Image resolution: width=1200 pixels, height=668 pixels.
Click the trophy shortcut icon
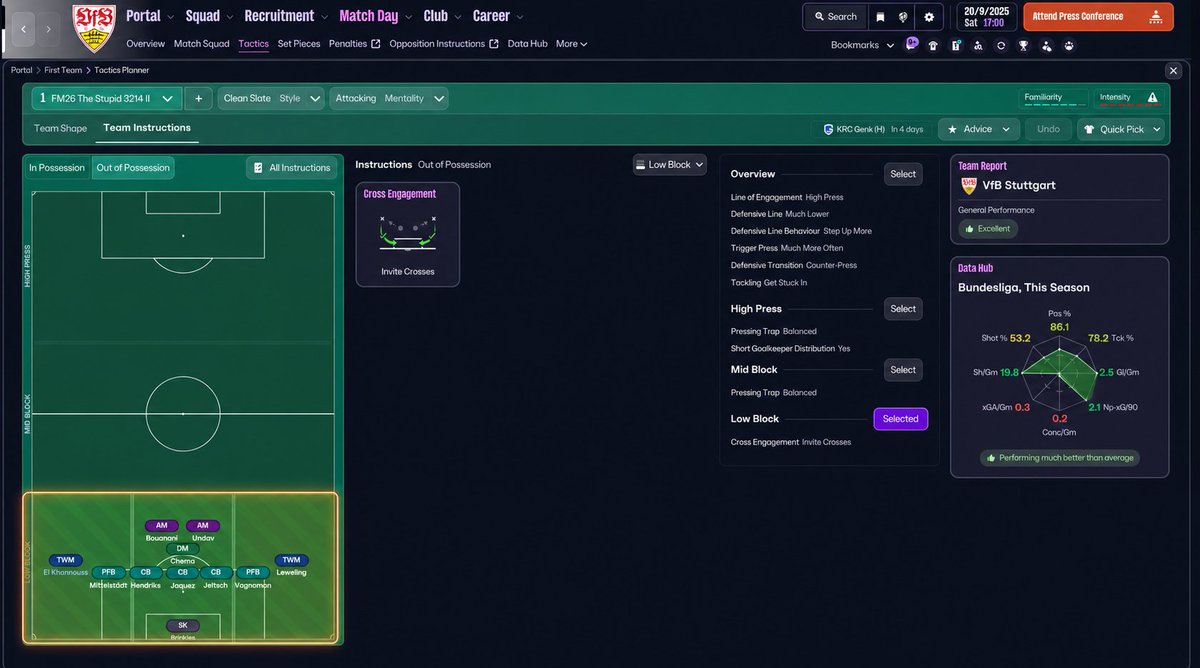click(1023, 45)
